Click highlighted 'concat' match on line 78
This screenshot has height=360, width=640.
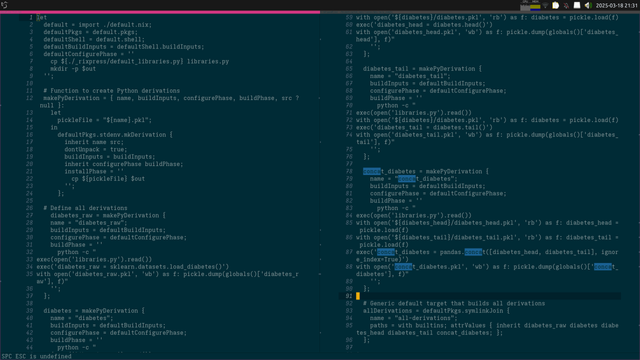coord(371,172)
